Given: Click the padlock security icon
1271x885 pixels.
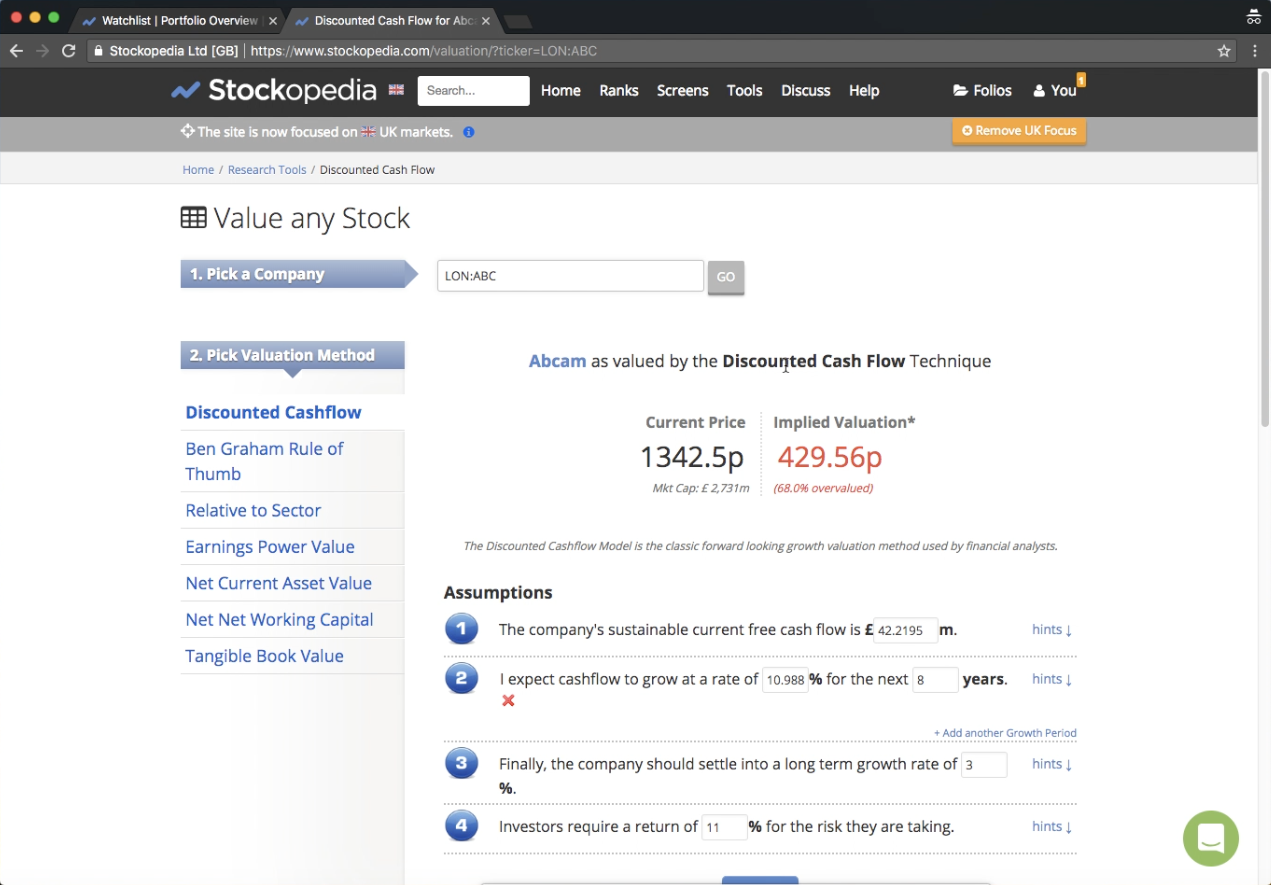Looking at the screenshot, I should (x=97, y=51).
